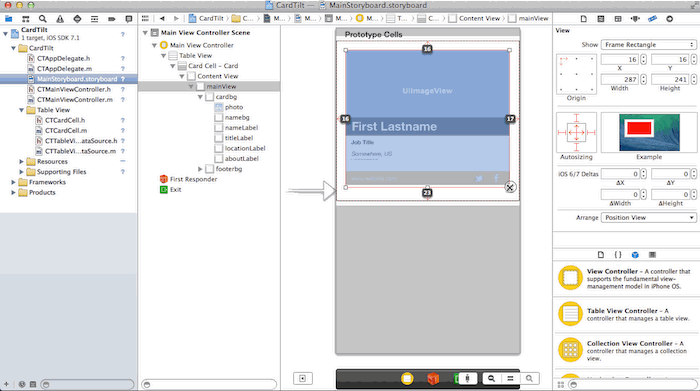Show the File inspector tab
Viewport: 700px width, 391px height.
pyautogui.click(x=583, y=19)
